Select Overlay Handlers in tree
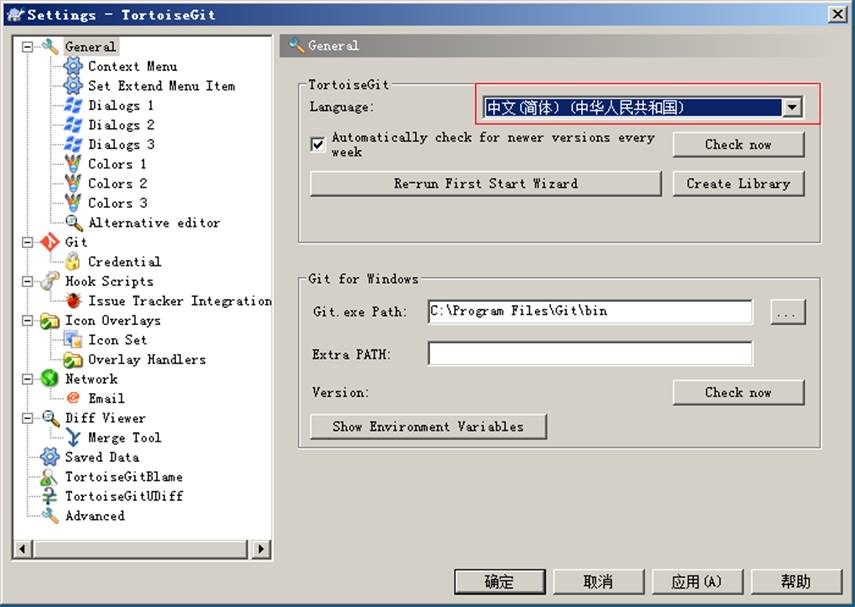Screen dimensions: 855x607 tap(147, 360)
